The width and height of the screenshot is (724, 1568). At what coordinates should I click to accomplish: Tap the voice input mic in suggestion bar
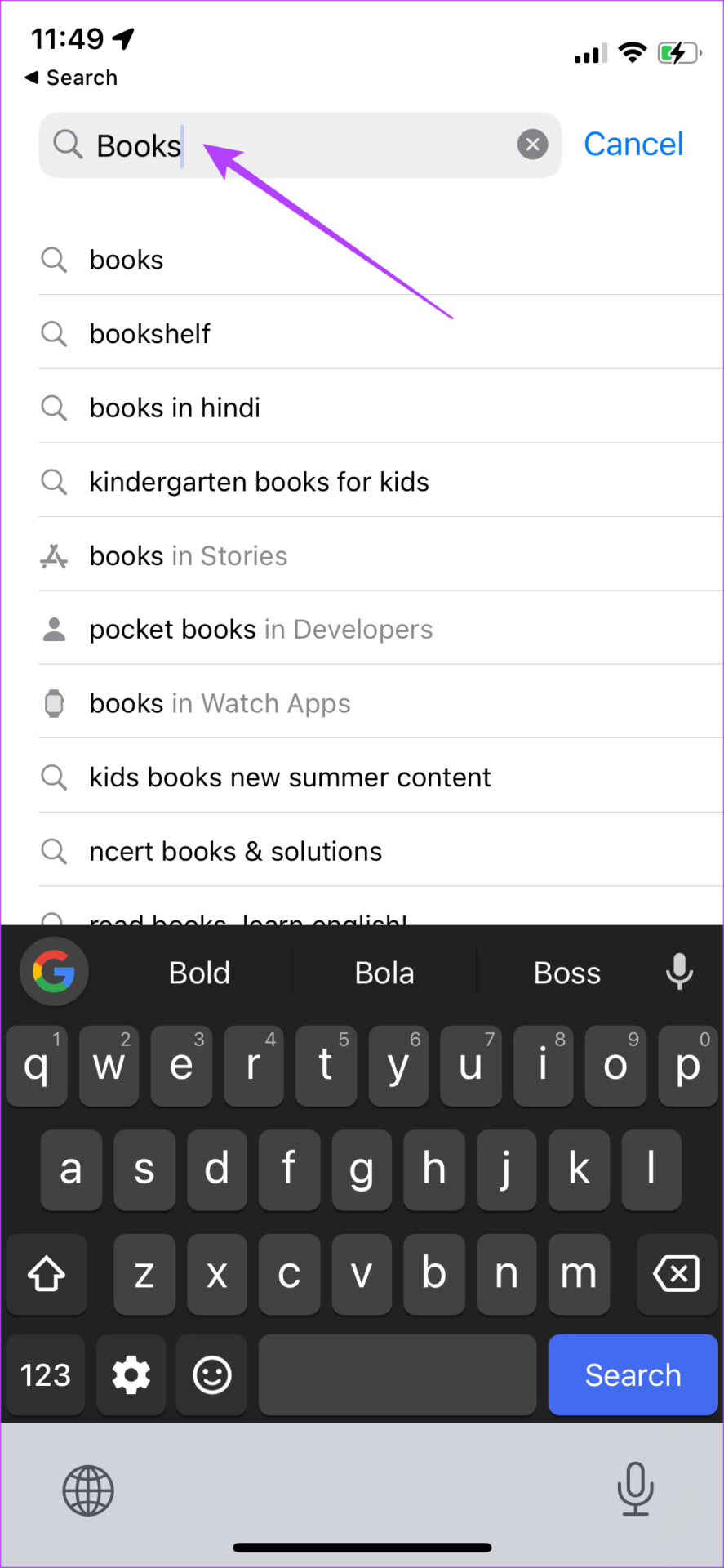pos(679,971)
